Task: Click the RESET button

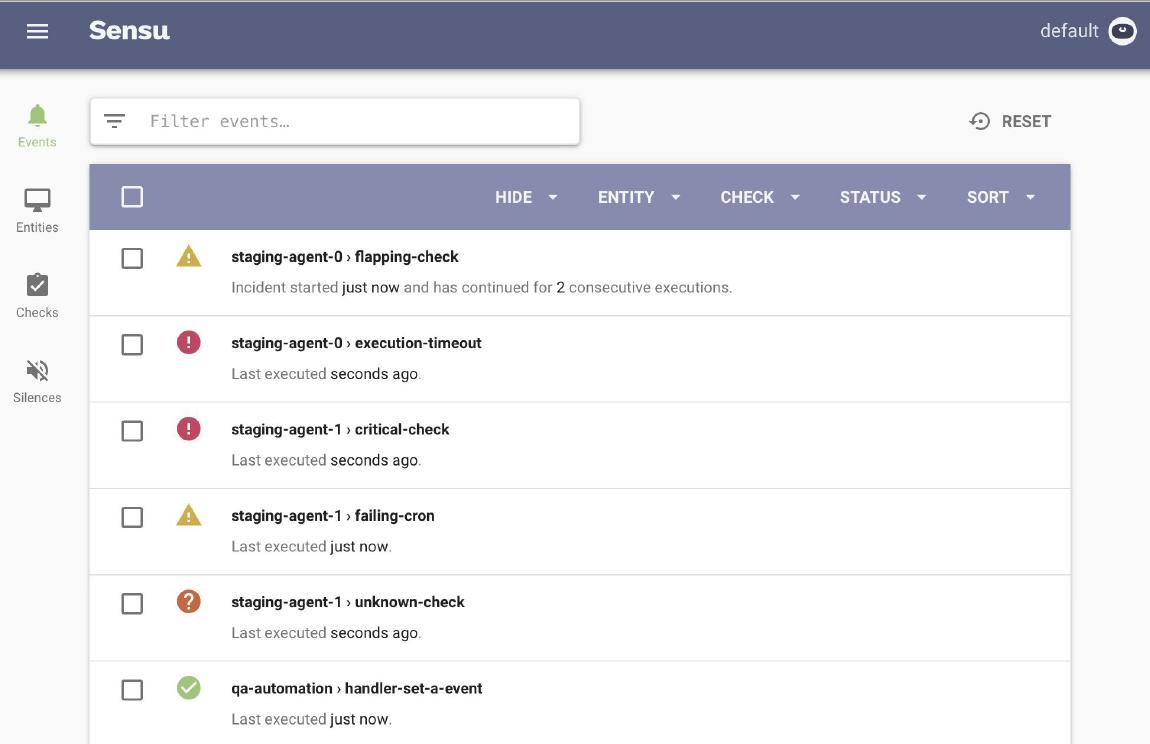Action: point(1010,120)
